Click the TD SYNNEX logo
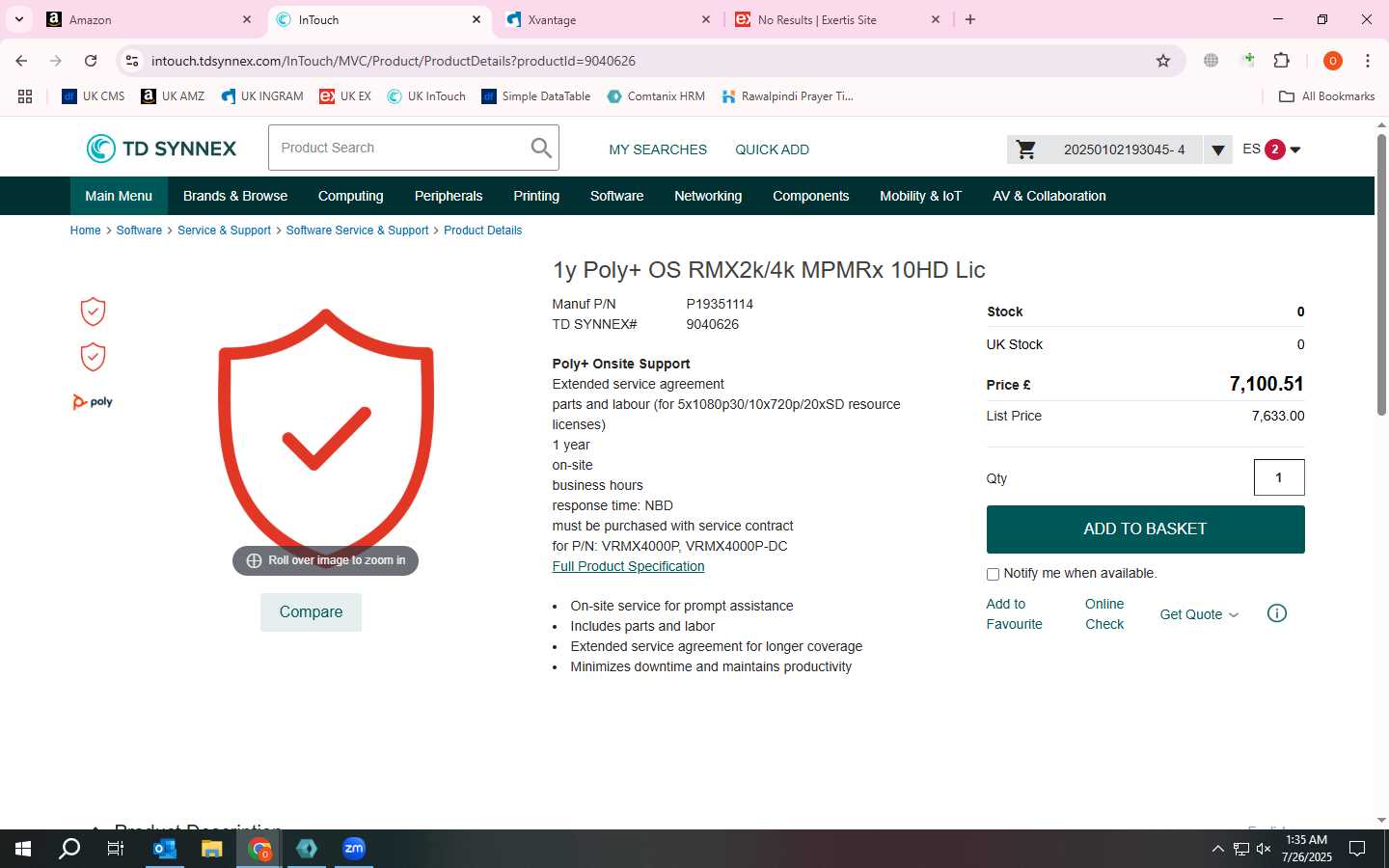This screenshot has width=1389, height=868. tap(161, 149)
